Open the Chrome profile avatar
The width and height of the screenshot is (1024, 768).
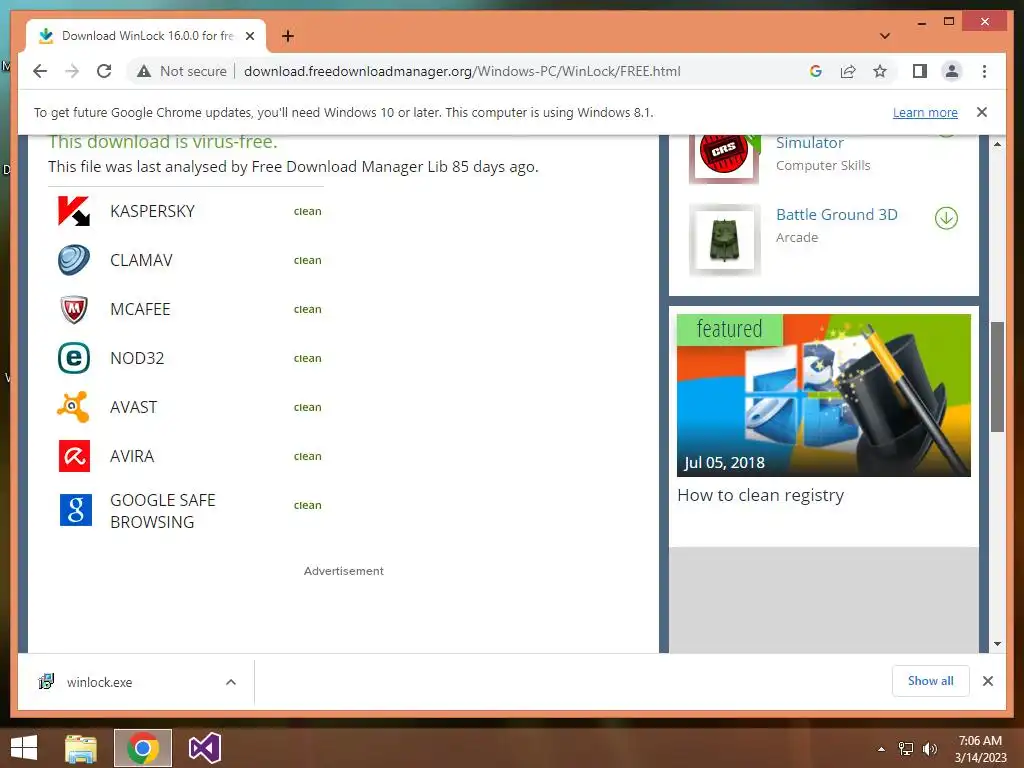point(952,71)
